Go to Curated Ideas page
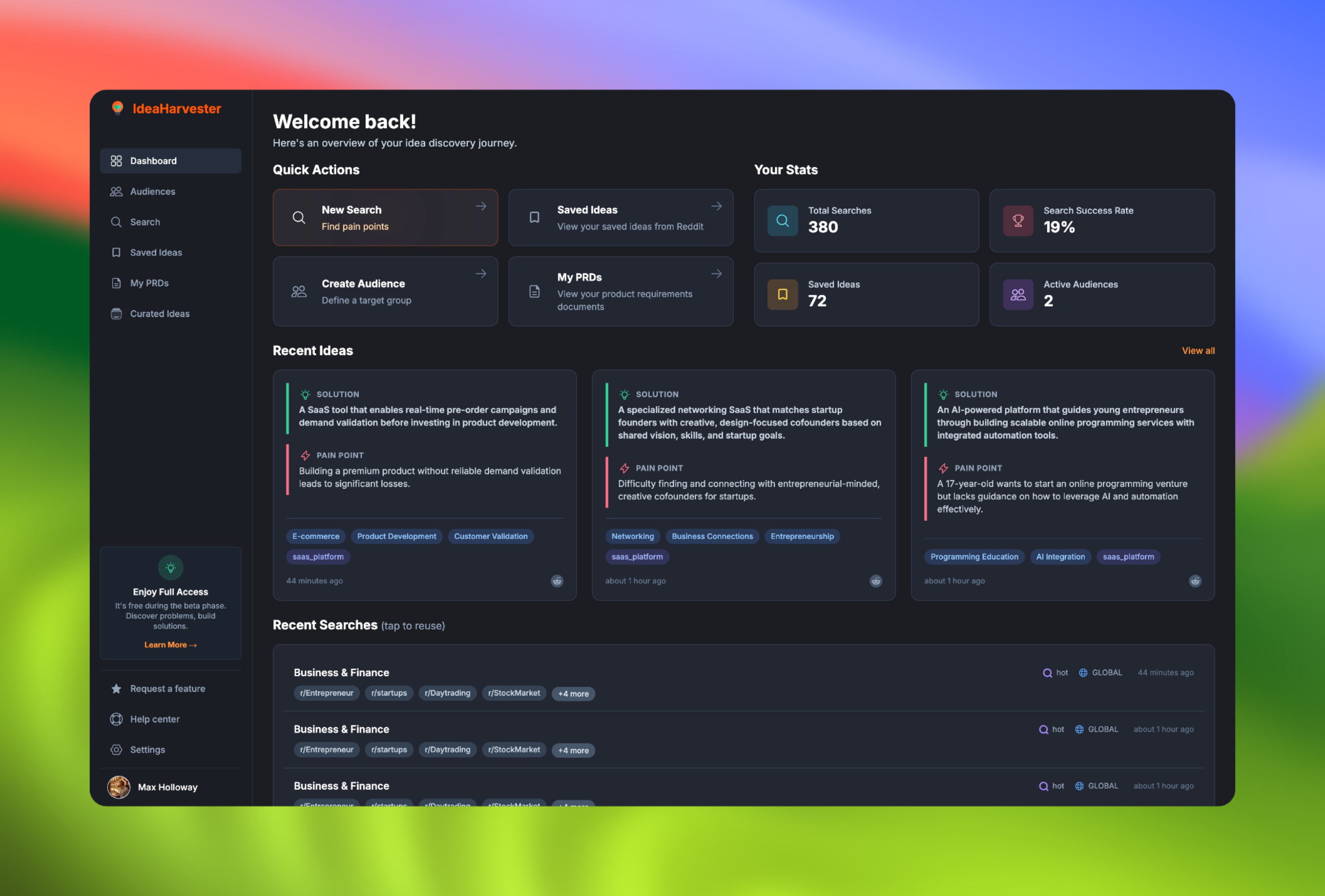This screenshot has height=896, width=1325. 159,313
